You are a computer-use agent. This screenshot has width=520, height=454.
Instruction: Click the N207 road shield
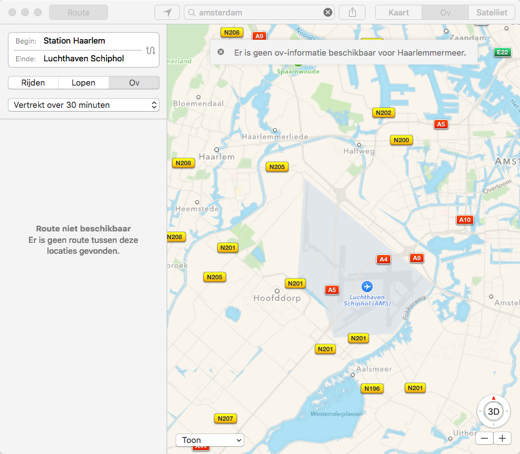pyautogui.click(x=225, y=418)
